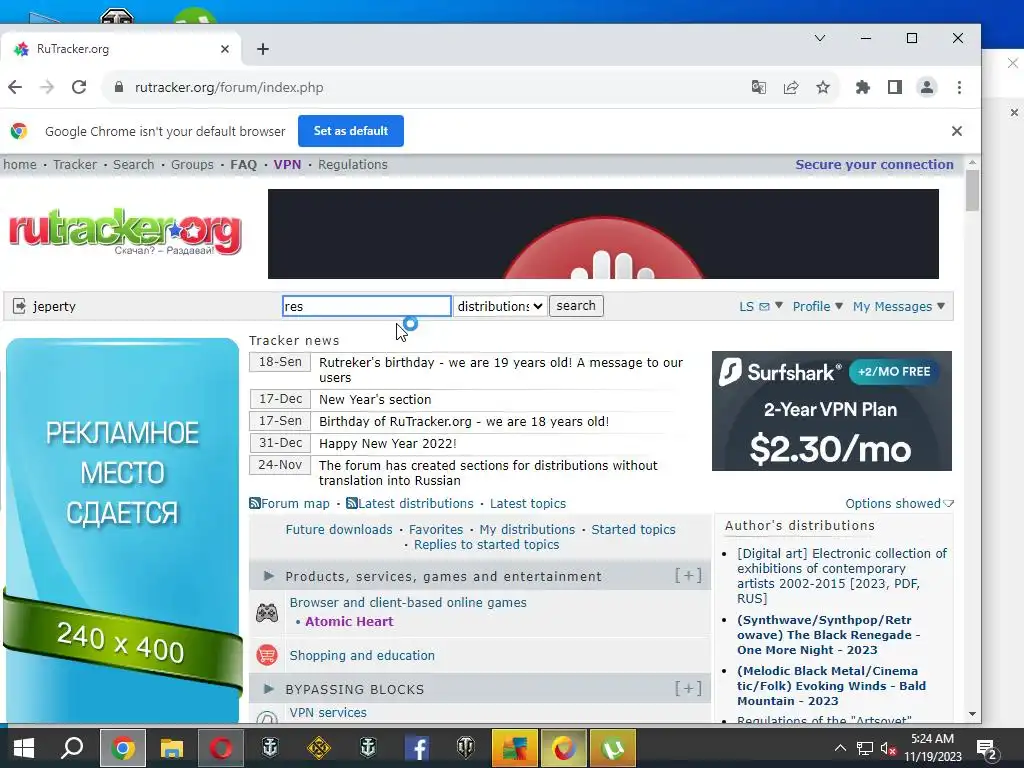Launch Opera from the taskbar

click(x=221, y=748)
